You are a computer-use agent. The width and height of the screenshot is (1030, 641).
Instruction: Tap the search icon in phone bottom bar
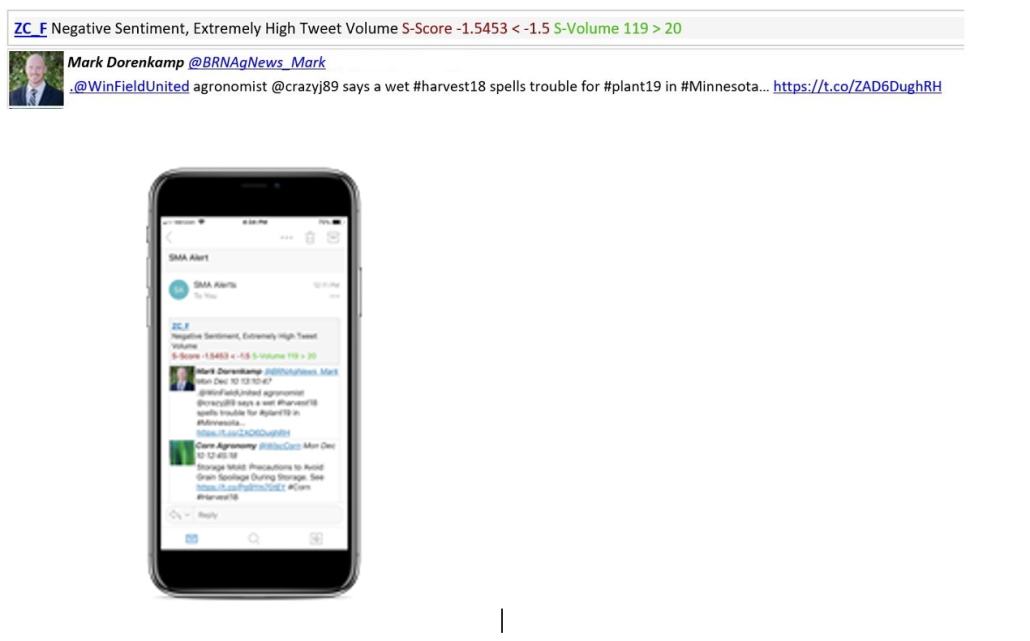pos(254,538)
